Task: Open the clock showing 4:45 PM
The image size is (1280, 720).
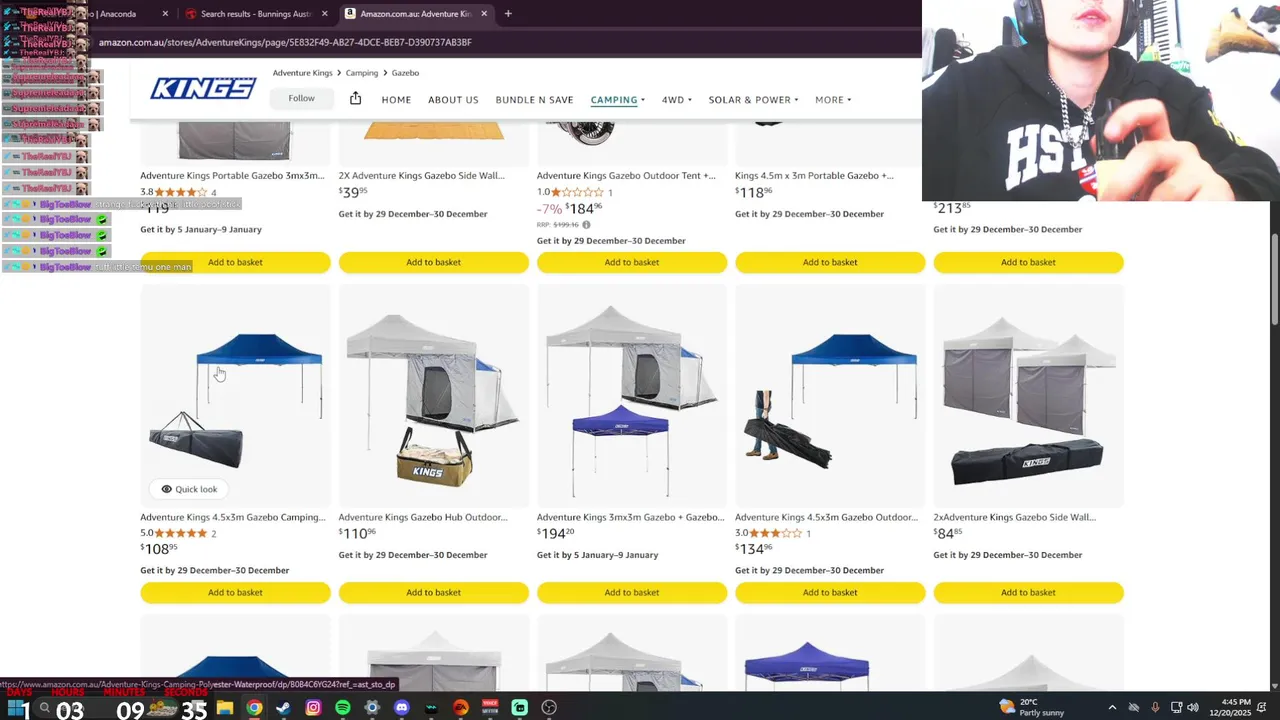Action: tap(1229, 707)
